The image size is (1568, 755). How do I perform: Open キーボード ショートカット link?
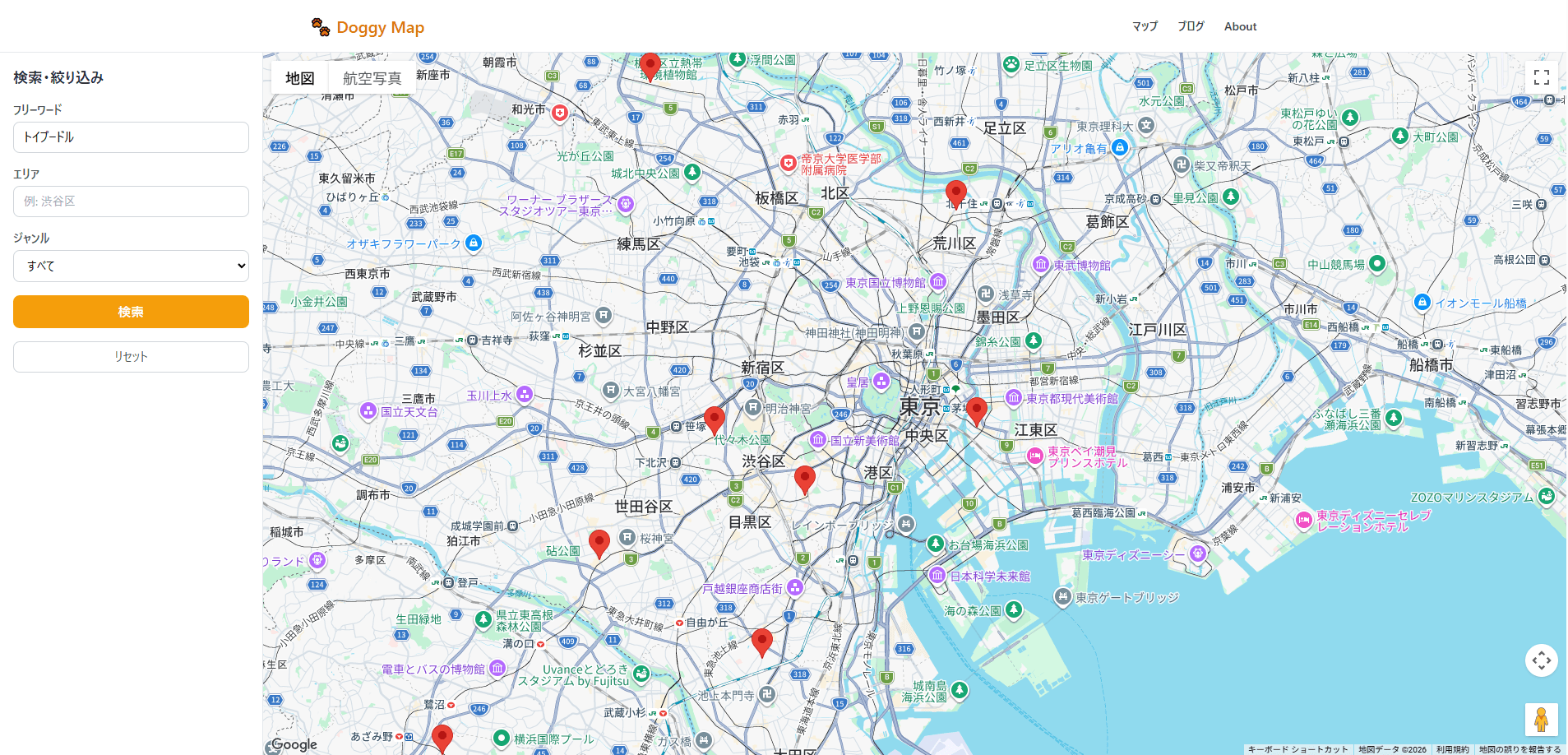click(x=1297, y=749)
